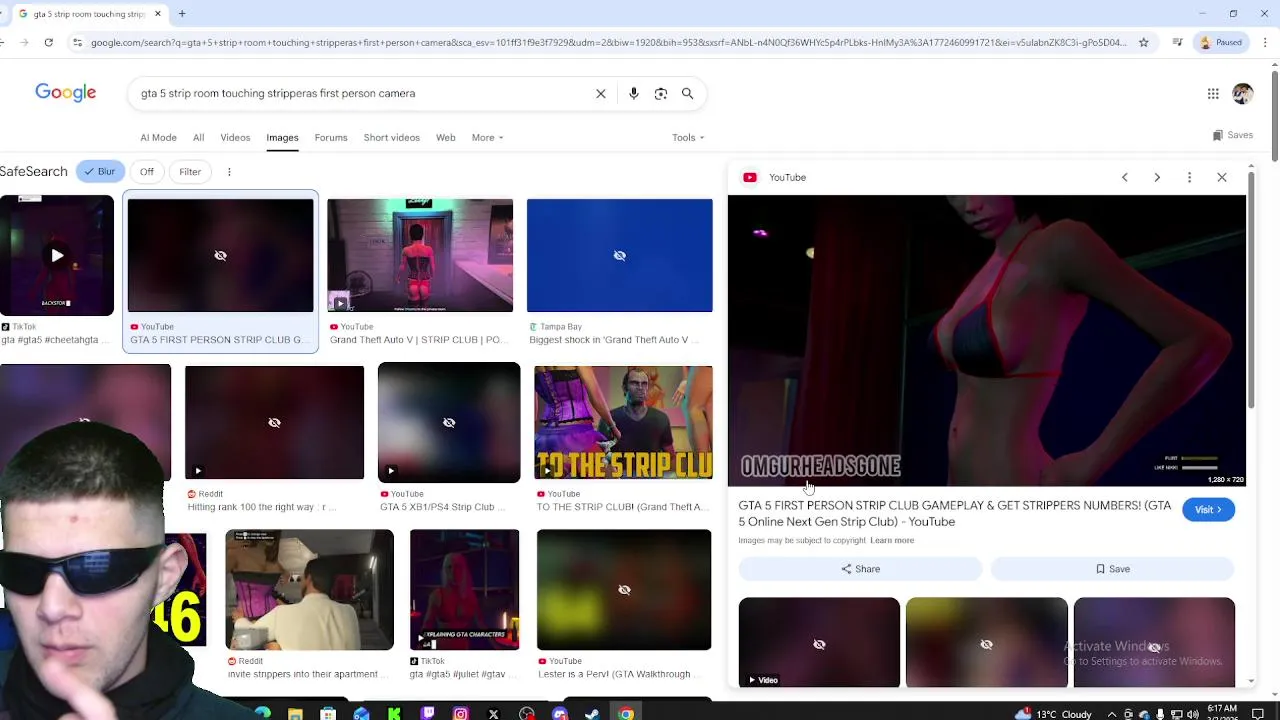Open the Google apps grid

(x=1213, y=94)
